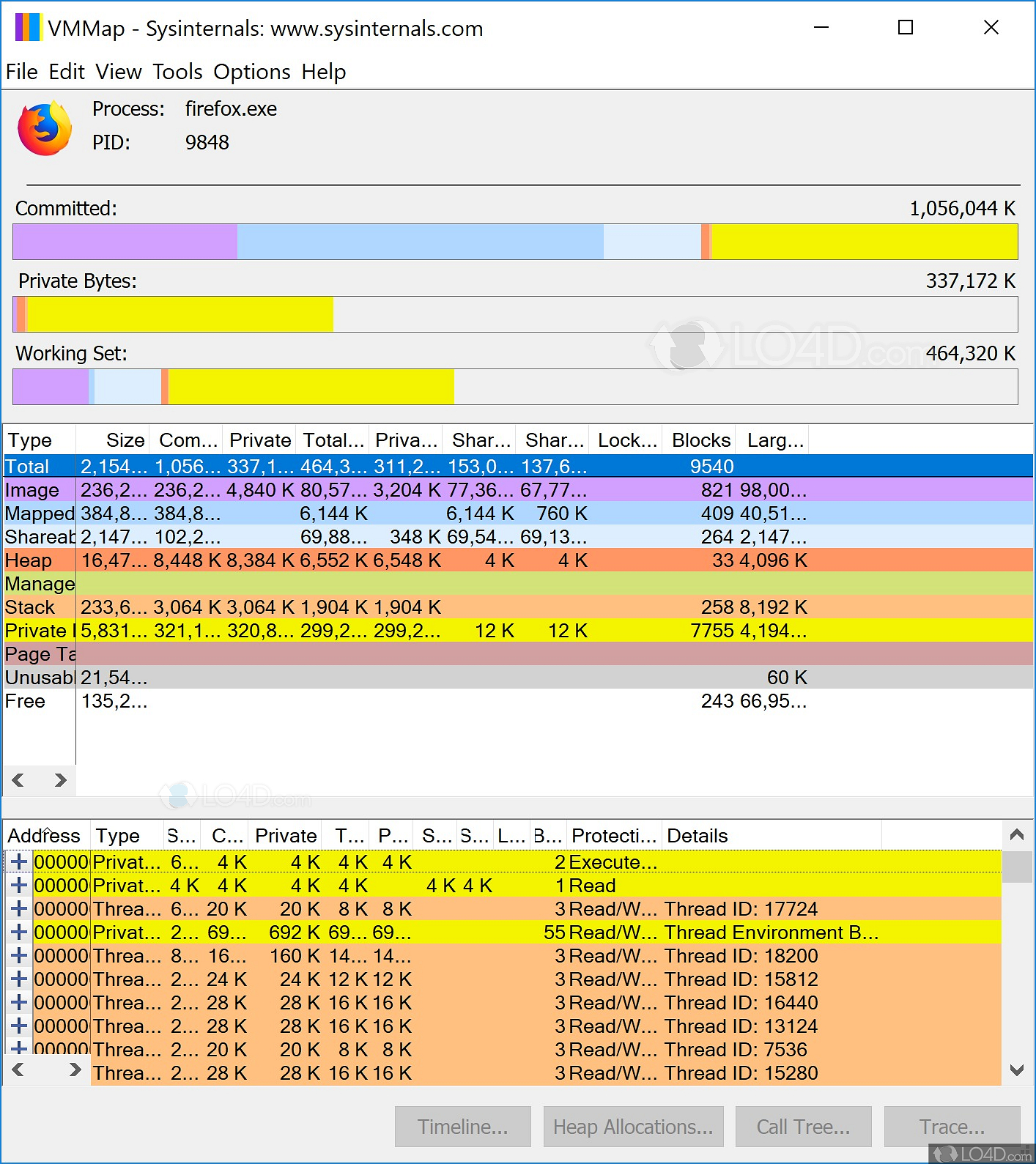The height and width of the screenshot is (1164, 1036).
Task: Click the Call Tree... button
Action: pyautogui.click(x=803, y=1127)
